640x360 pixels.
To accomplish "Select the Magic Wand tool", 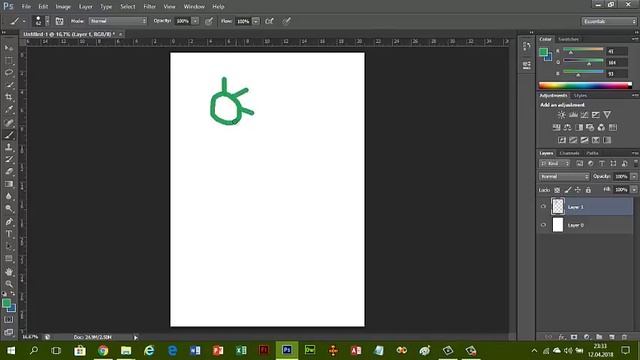I will click(x=9, y=85).
